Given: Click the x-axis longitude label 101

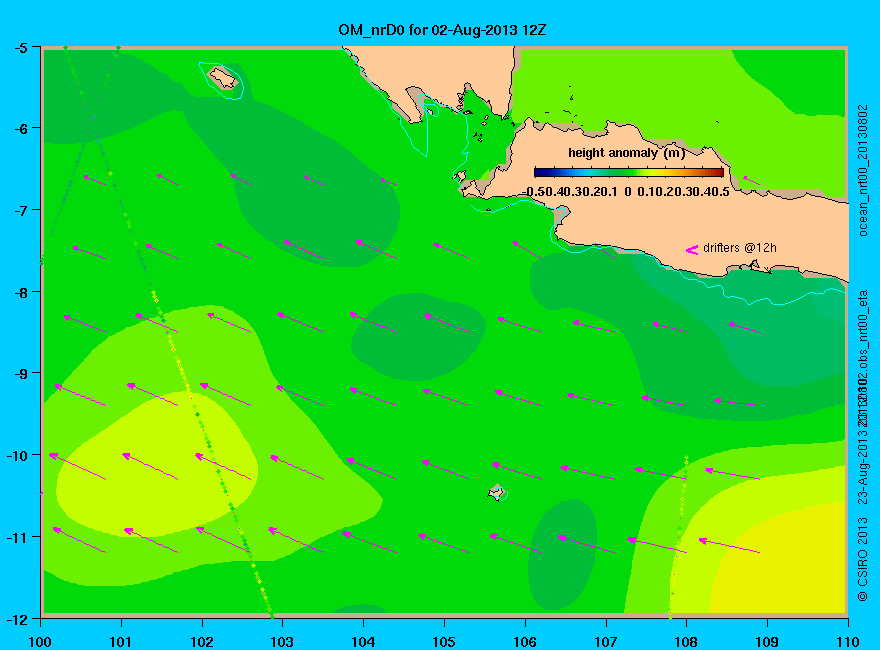Looking at the screenshot, I should (x=121, y=641).
